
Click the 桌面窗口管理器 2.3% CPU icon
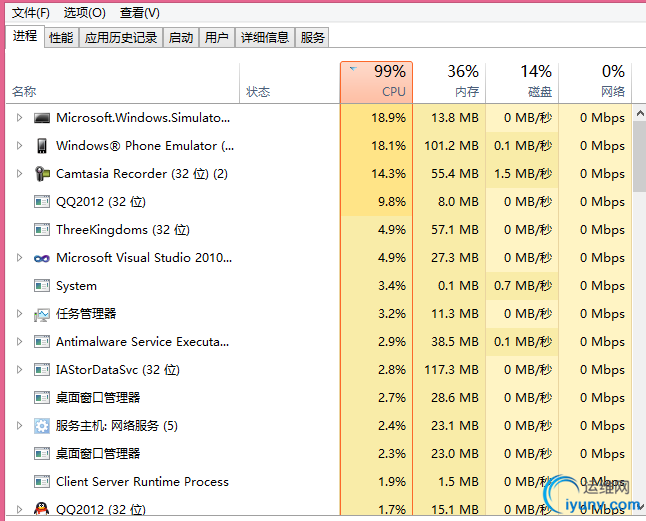[42, 454]
